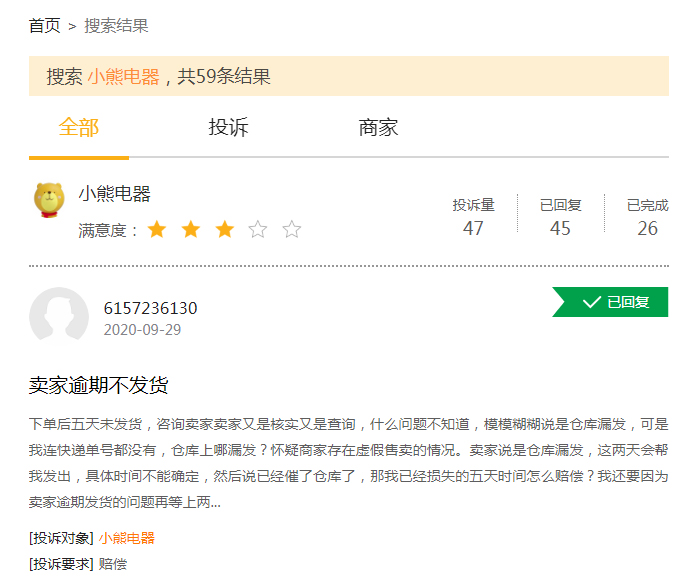Click 搜索结果 breadcrumb text
Screen dimensions: 695x585
click(x=116, y=26)
